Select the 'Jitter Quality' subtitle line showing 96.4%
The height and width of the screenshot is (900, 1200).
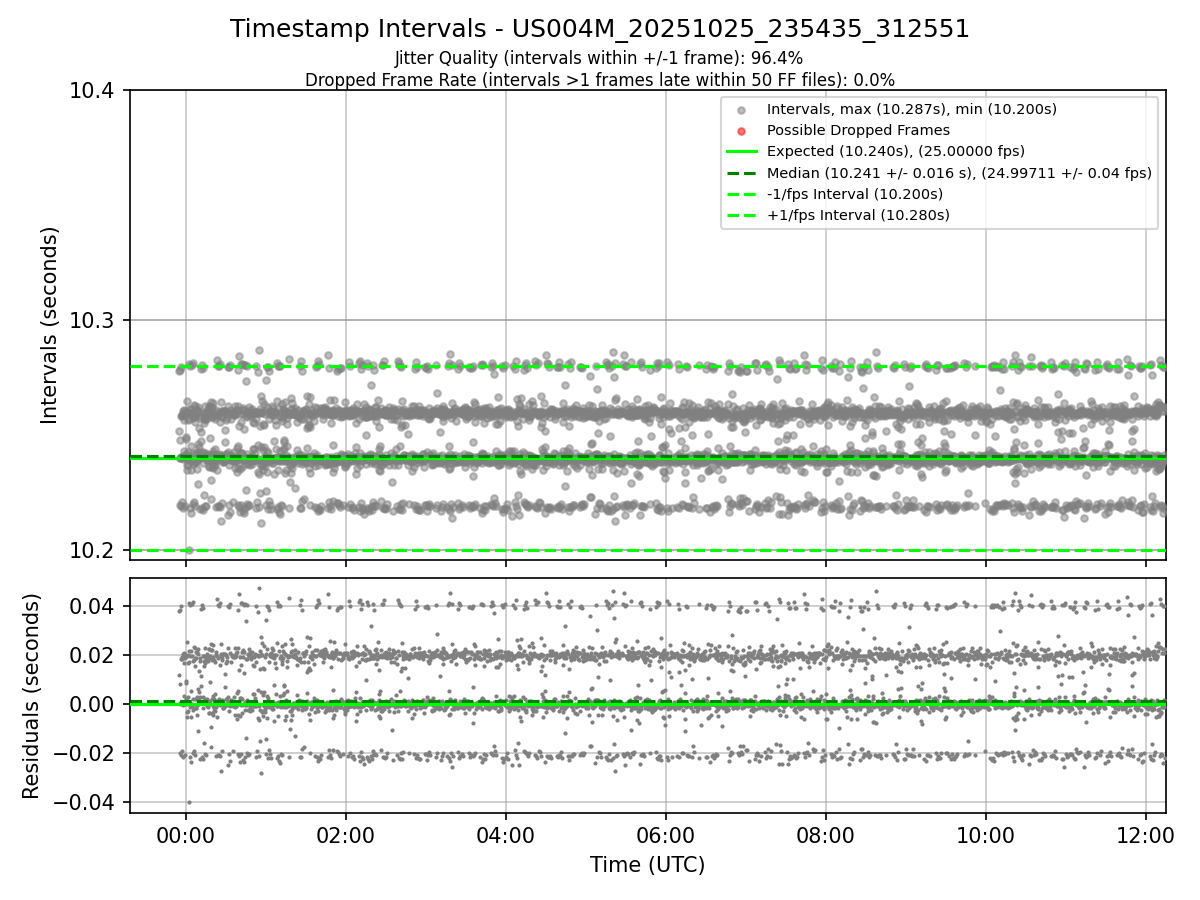(600, 59)
